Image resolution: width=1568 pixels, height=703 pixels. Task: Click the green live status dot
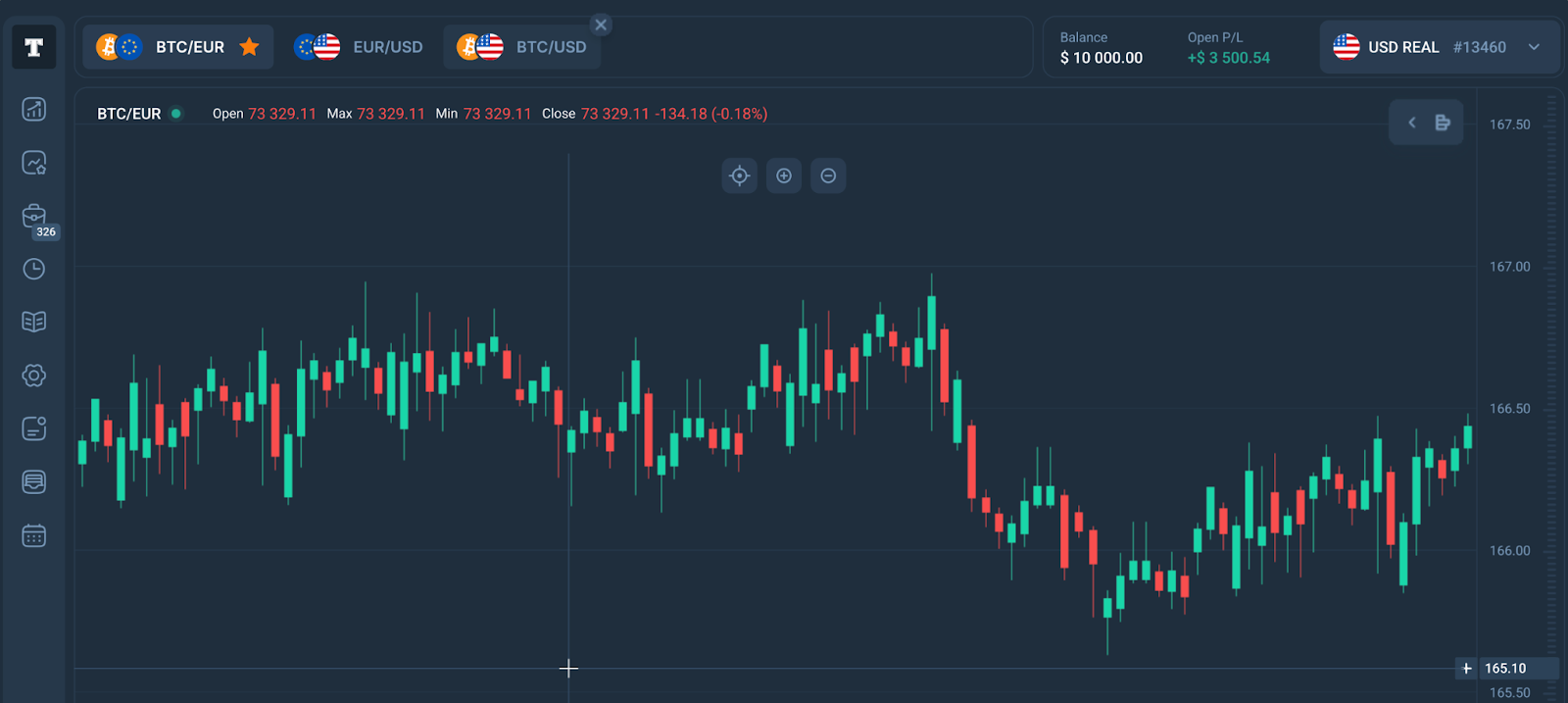pos(176,114)
